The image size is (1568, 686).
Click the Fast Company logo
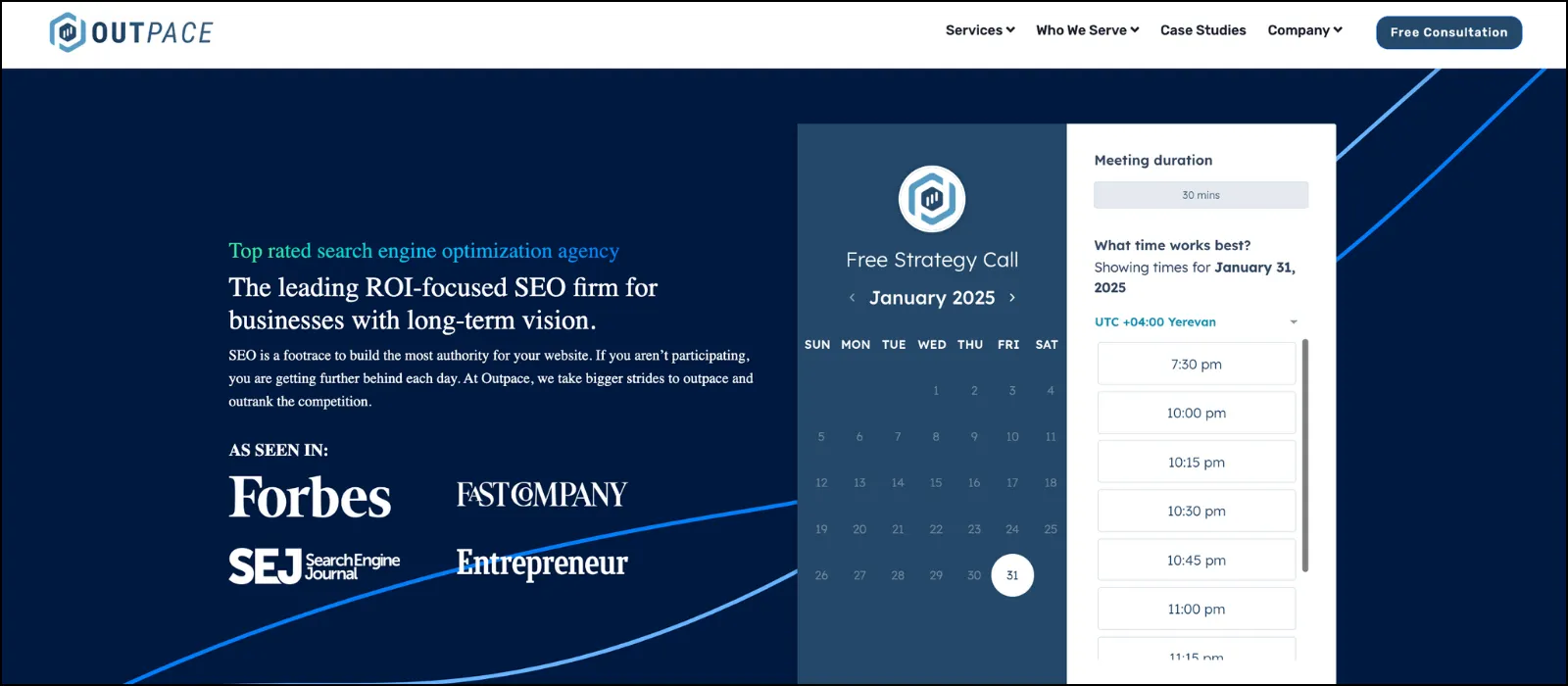[542, 494]
